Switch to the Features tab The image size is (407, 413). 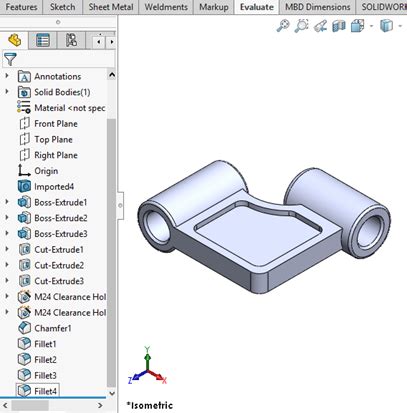(21, 7)
